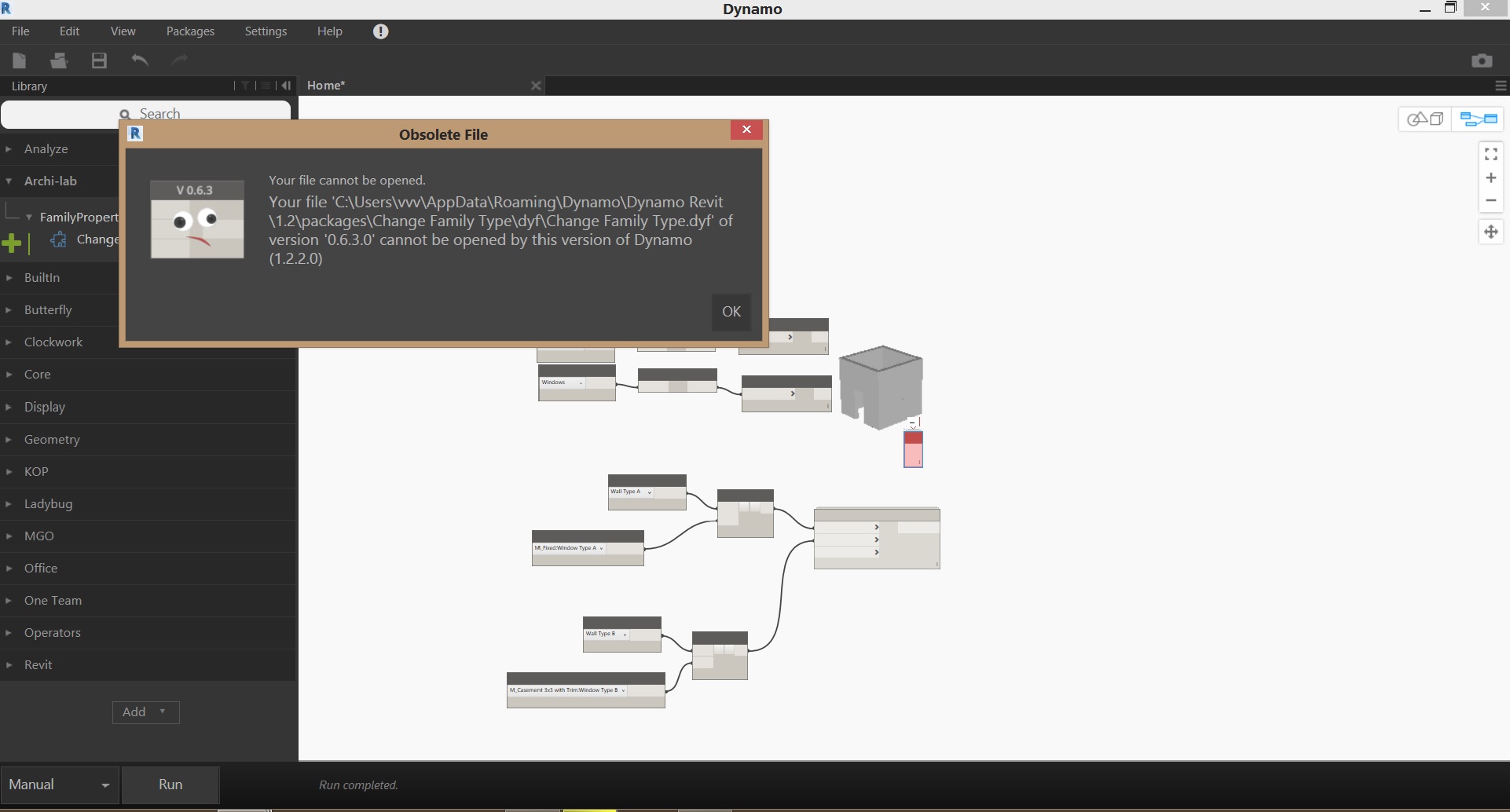The image size is (1510, 812).
Task: Click the exclamation notification icon
Action: 381,31
